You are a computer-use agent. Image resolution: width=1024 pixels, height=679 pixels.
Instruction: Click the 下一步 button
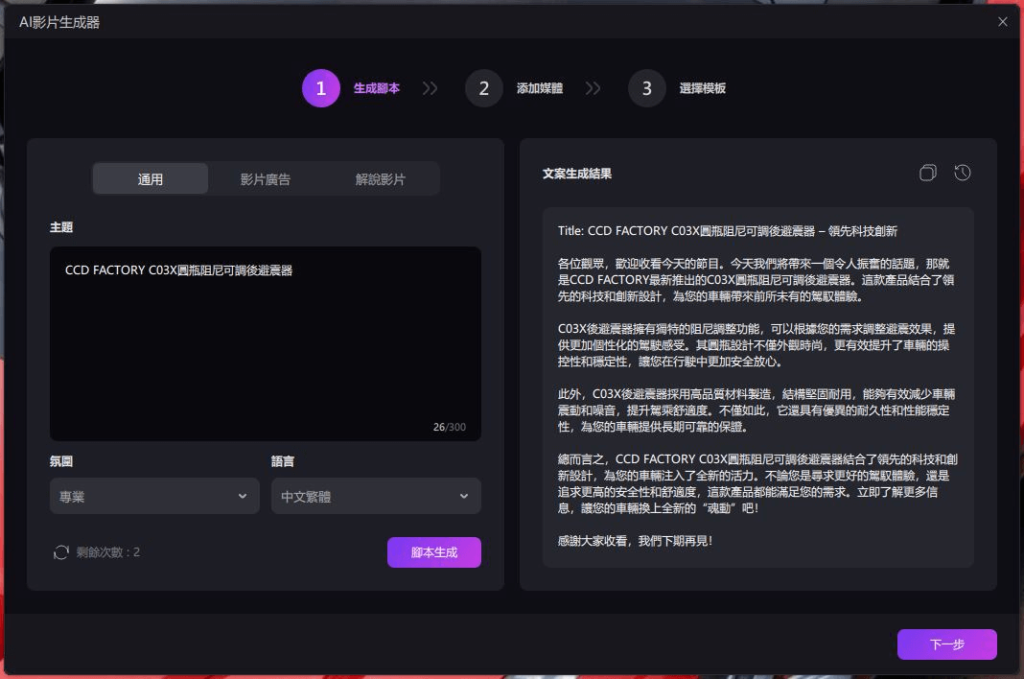point(947,644)
